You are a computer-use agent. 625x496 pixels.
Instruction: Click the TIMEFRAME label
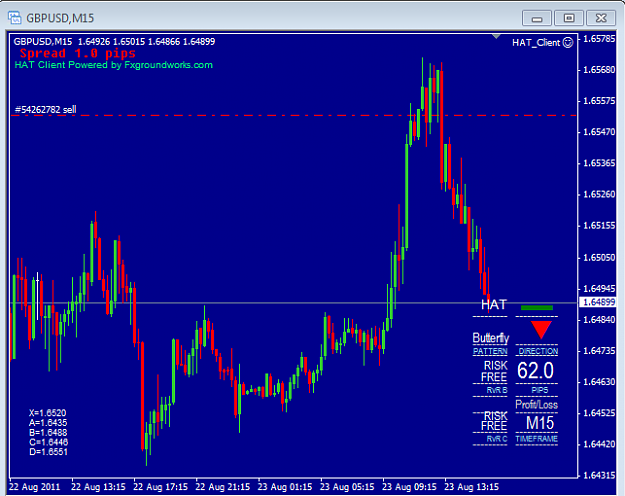[537, 439]
